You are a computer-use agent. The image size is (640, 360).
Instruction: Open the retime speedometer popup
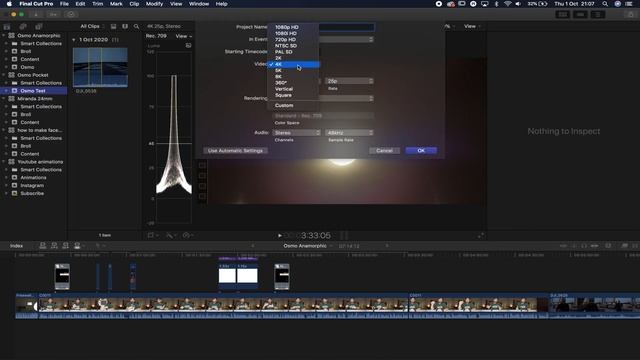click(x=188, y=236)
